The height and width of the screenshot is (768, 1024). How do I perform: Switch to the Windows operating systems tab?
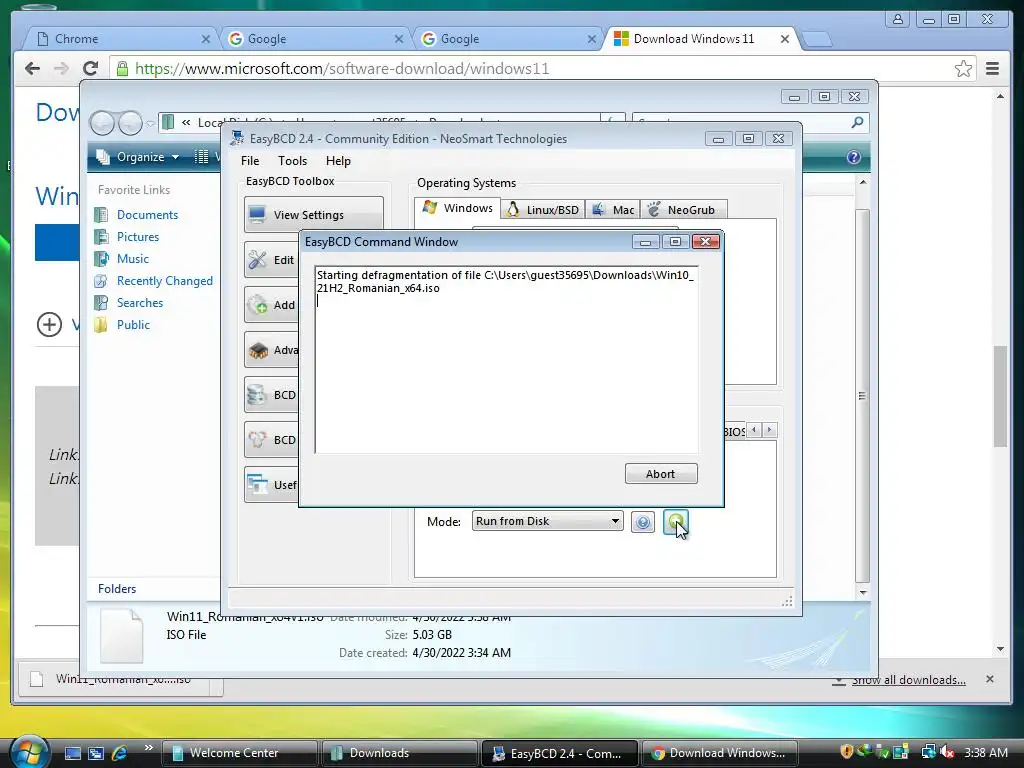[458, 208]
